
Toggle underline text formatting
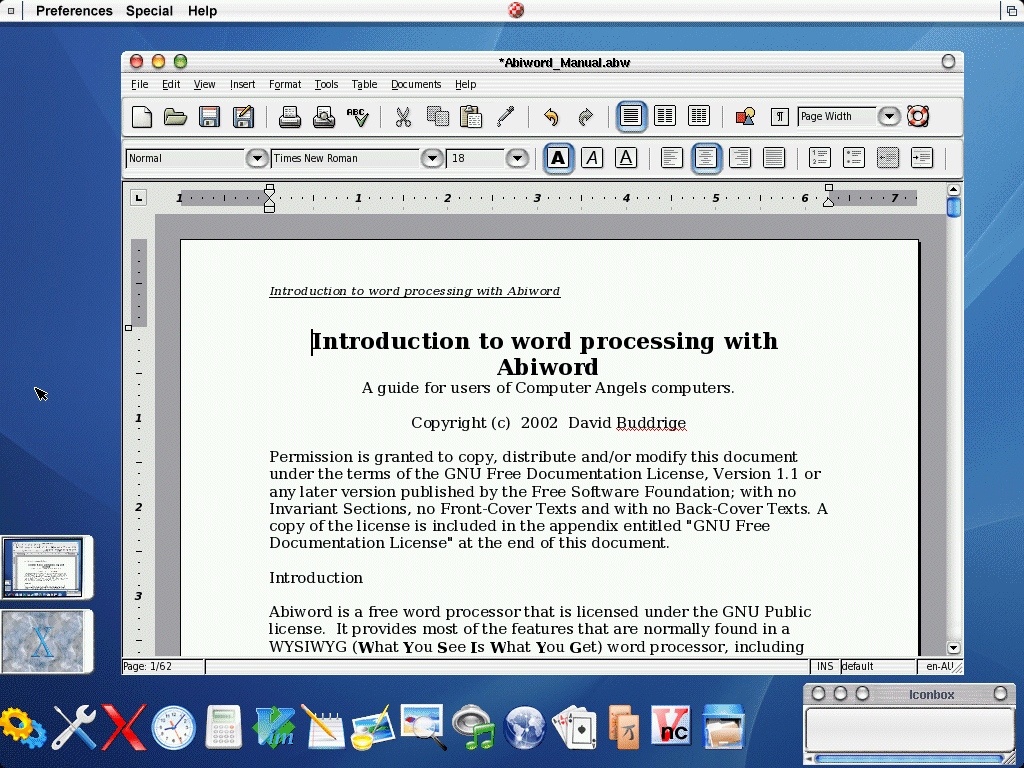[x=626, y=158]
